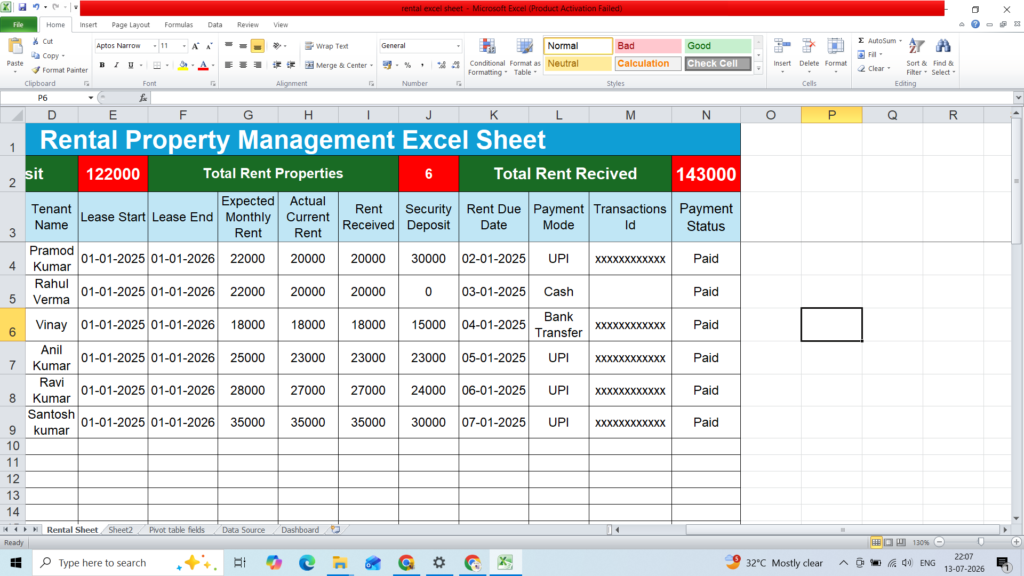This screenshot has width=1024, height=576.
Task: Click the Cut scissors icon
Action: coord(36,41)
